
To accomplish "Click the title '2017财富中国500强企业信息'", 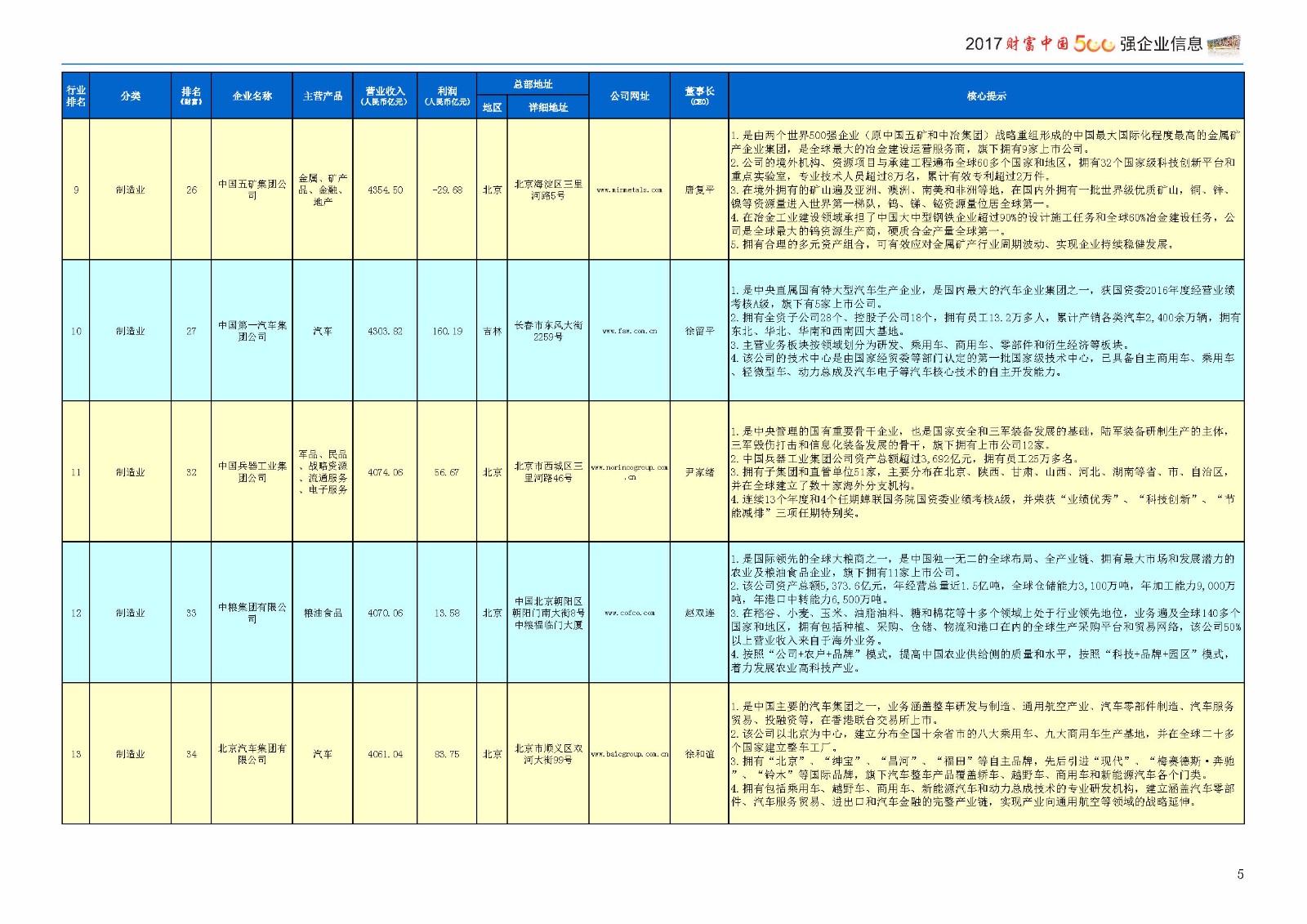I will click(1083, 44).
